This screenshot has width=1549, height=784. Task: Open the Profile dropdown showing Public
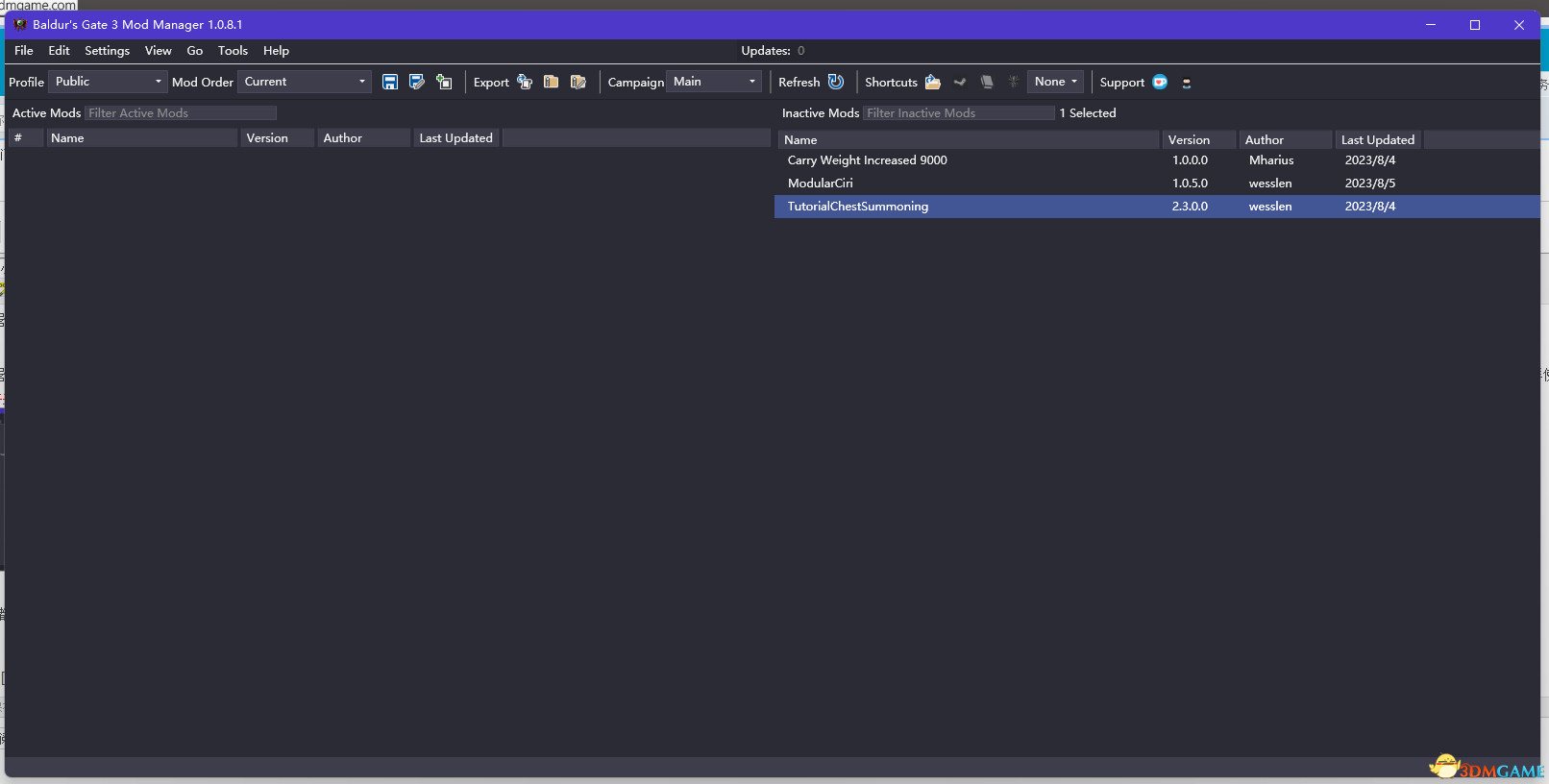point(108,83)
